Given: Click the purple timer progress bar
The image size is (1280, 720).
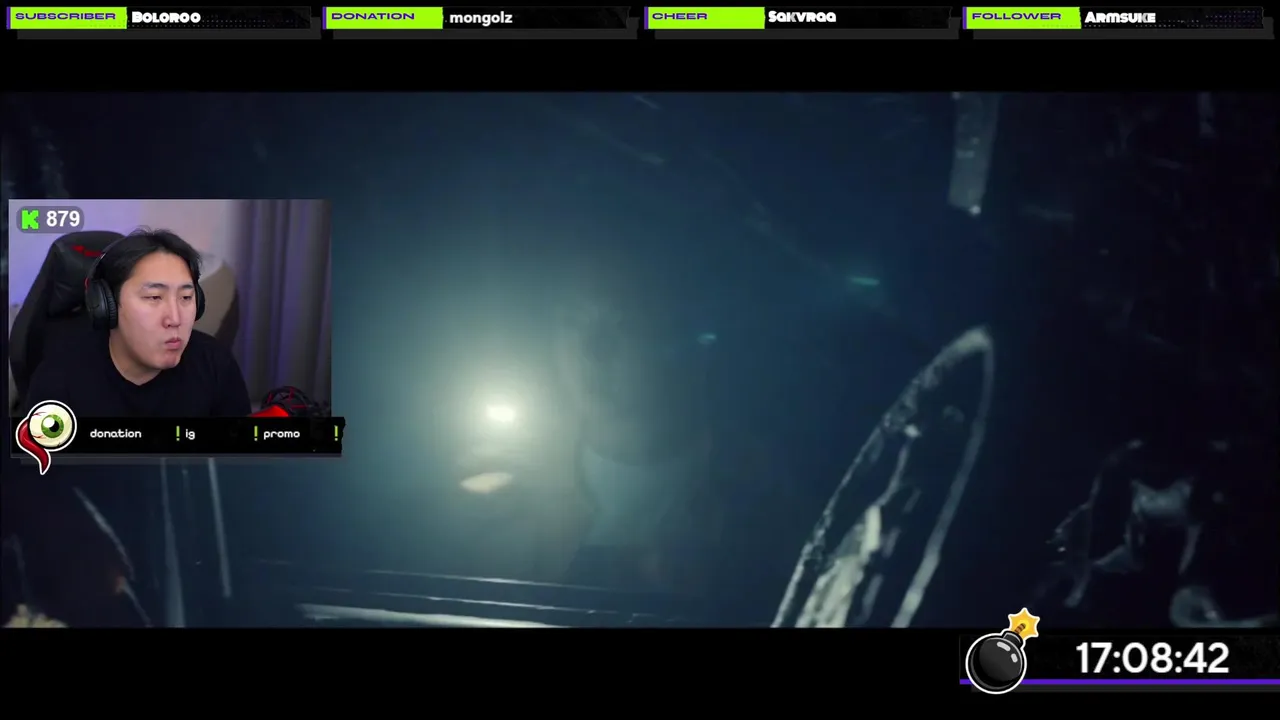Looking at the screenshot, I should coord(1120,683).
